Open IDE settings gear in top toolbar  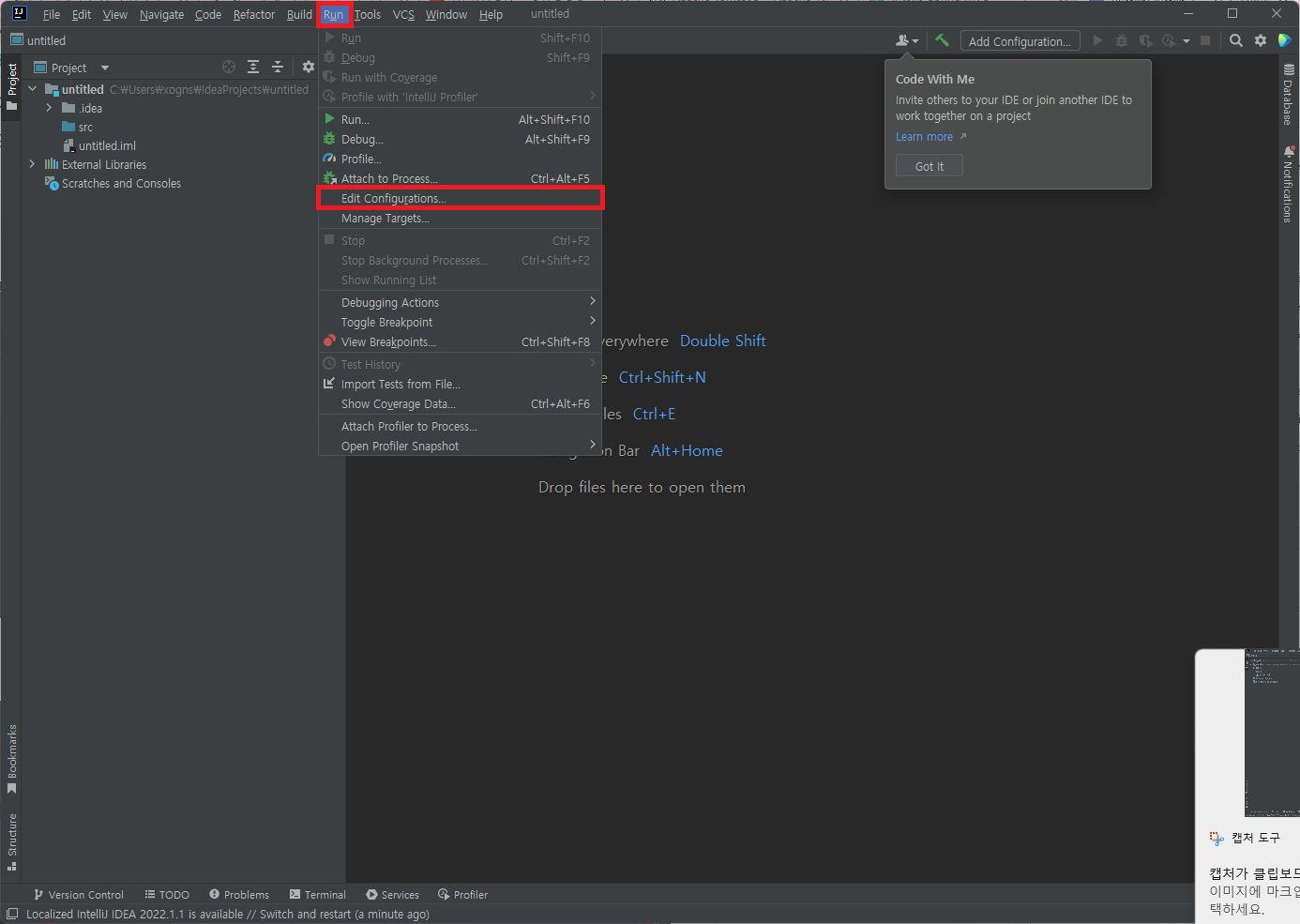click(1261, 40)
